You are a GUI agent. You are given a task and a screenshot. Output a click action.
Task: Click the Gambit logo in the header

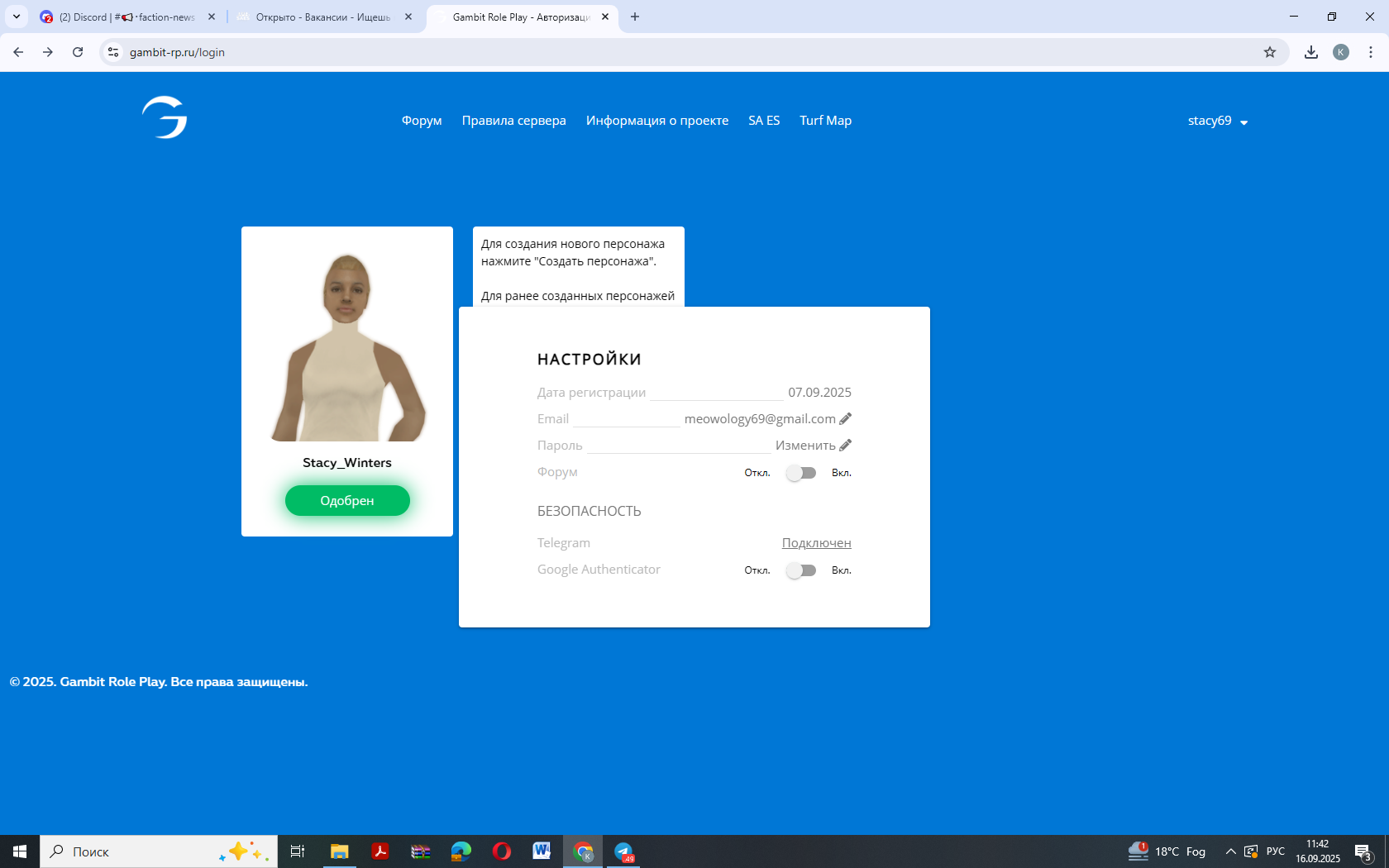(x=165, y=117)
